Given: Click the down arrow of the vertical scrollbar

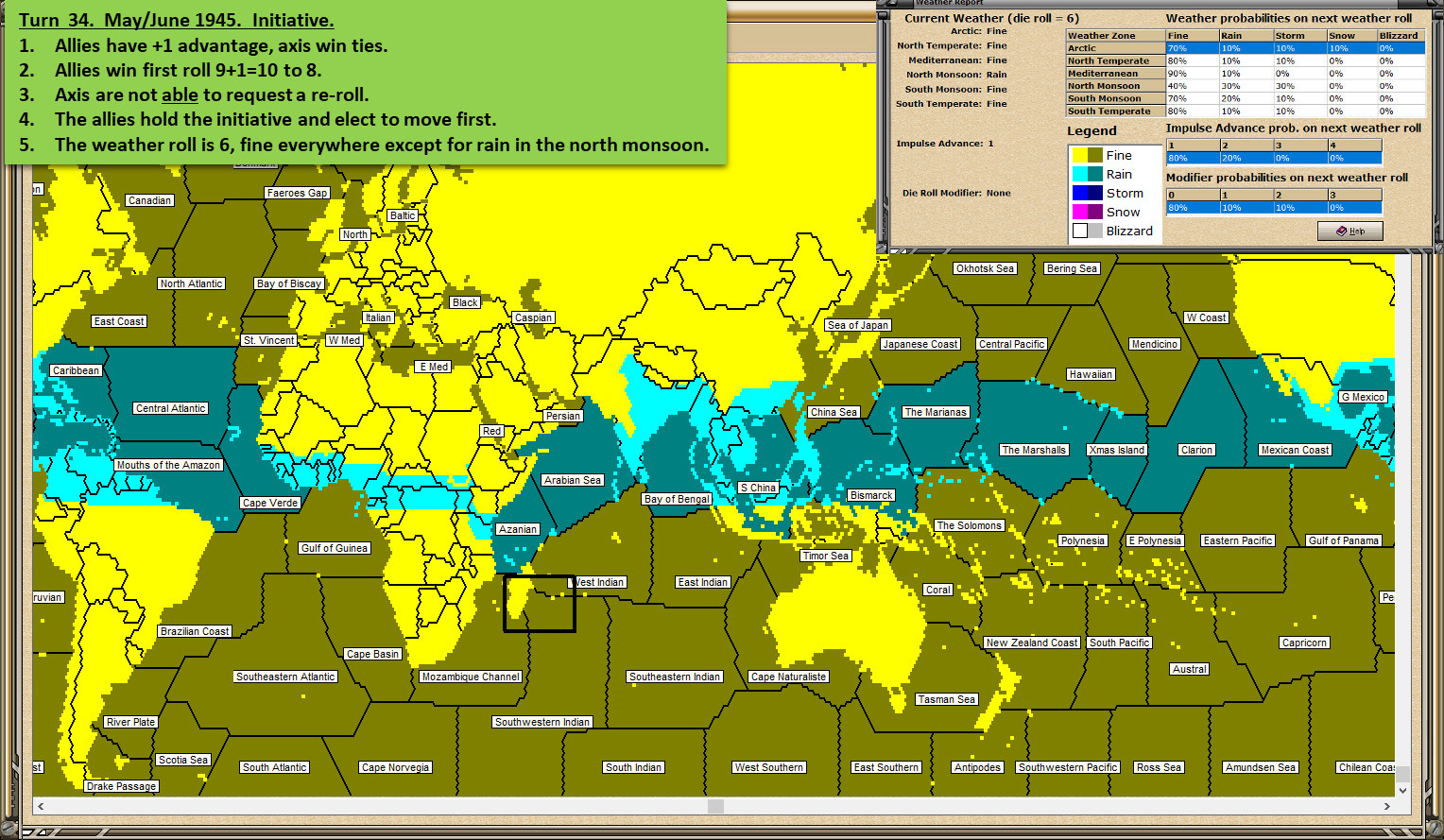Looking at the screenshot, I should pos(1402,790).
